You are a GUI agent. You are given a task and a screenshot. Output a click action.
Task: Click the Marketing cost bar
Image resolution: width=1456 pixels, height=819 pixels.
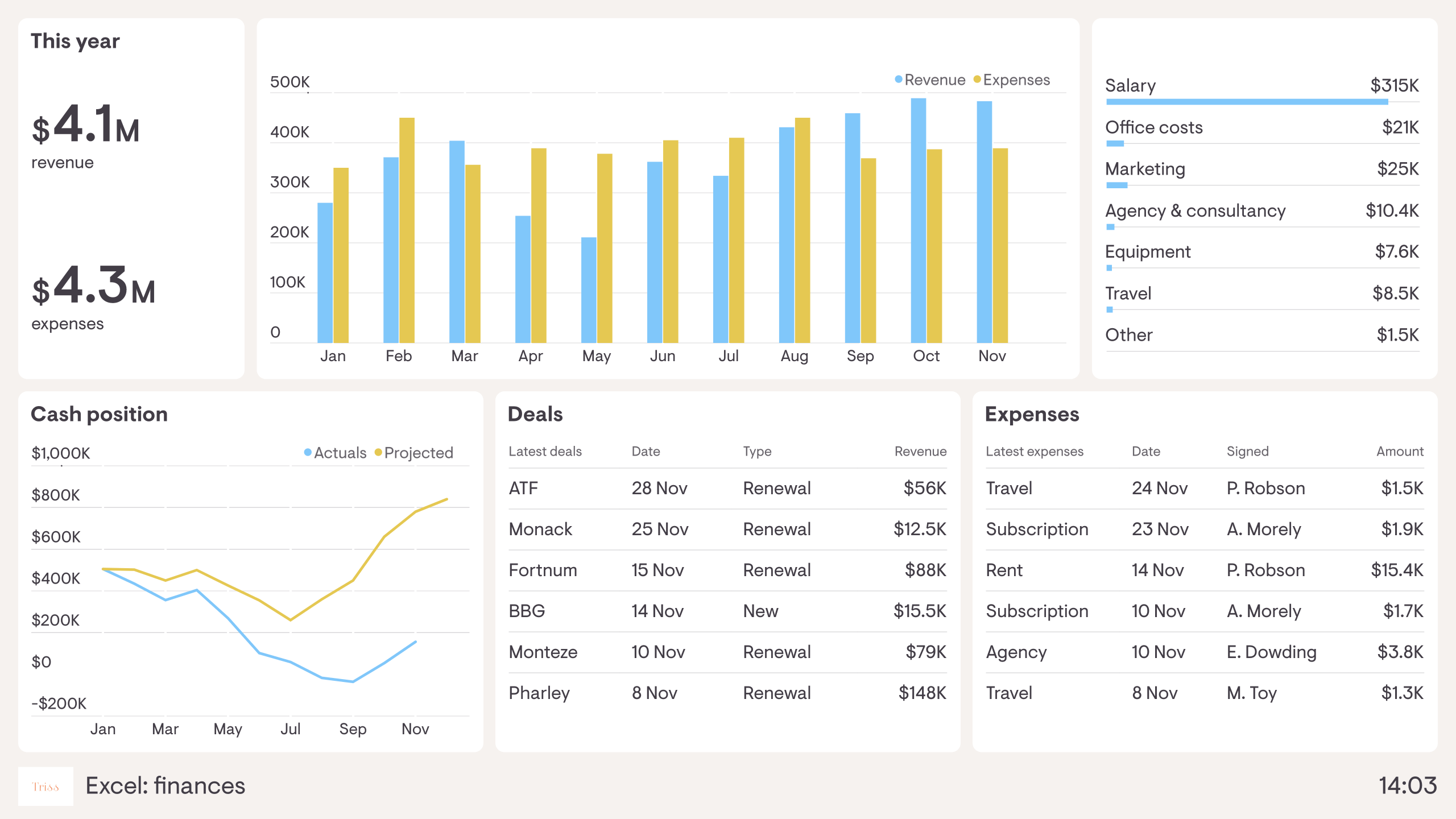[x=1116, y=185]
